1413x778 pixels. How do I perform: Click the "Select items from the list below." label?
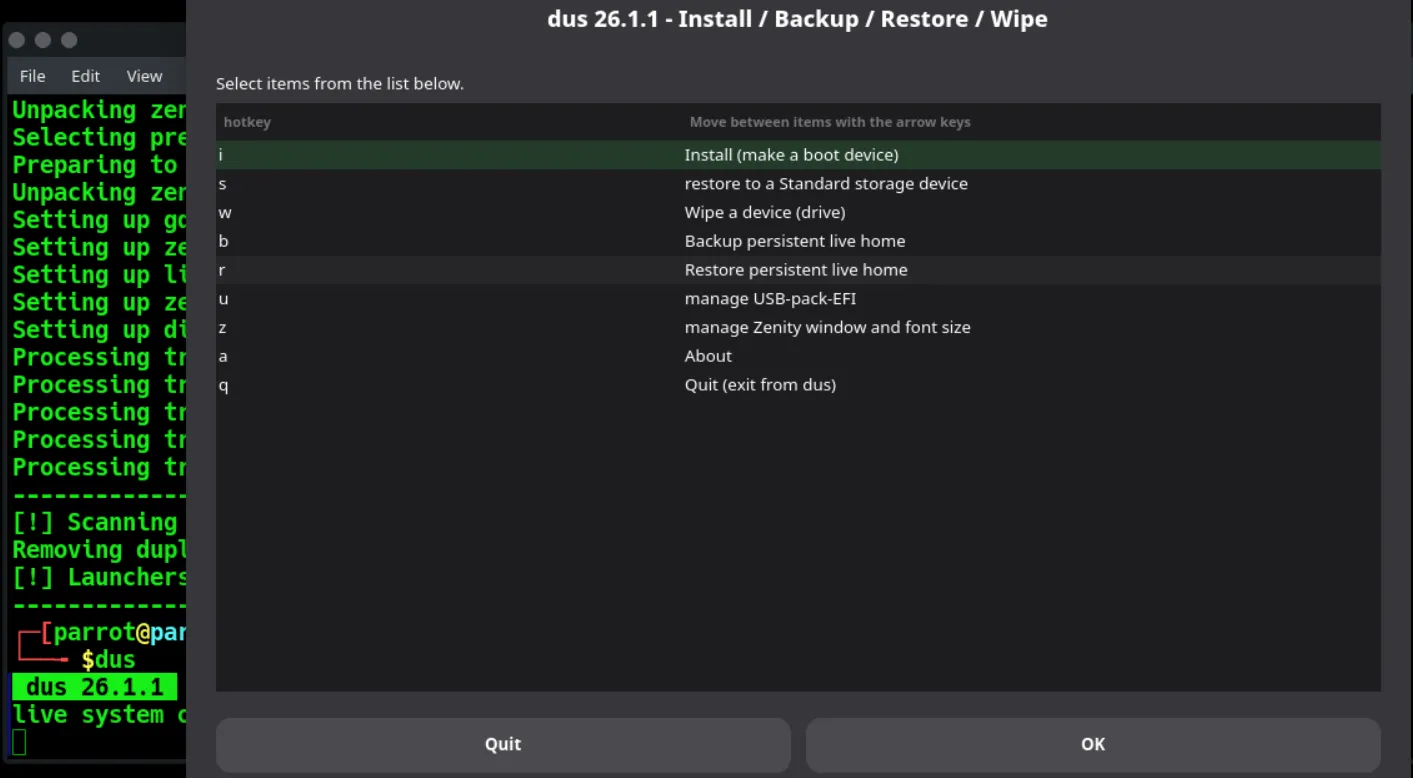(x=340, y=84)
